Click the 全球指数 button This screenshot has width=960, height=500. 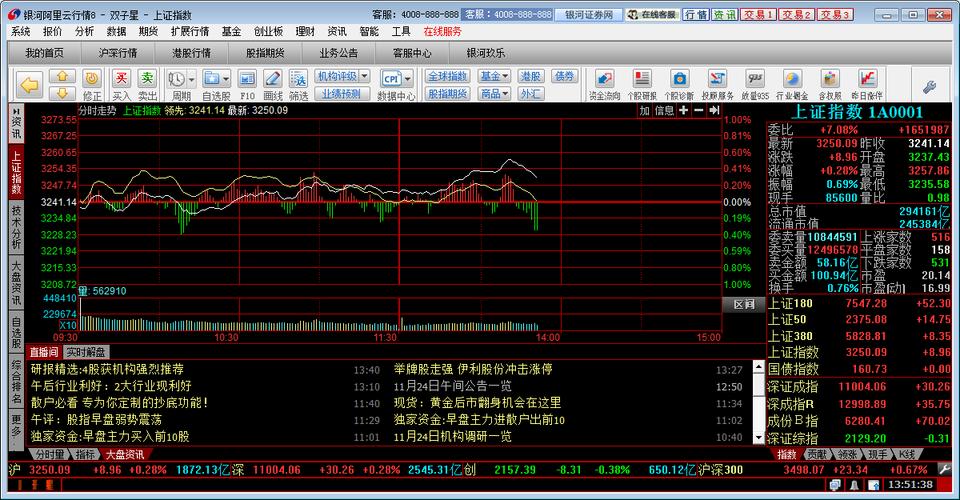point(448,76)
